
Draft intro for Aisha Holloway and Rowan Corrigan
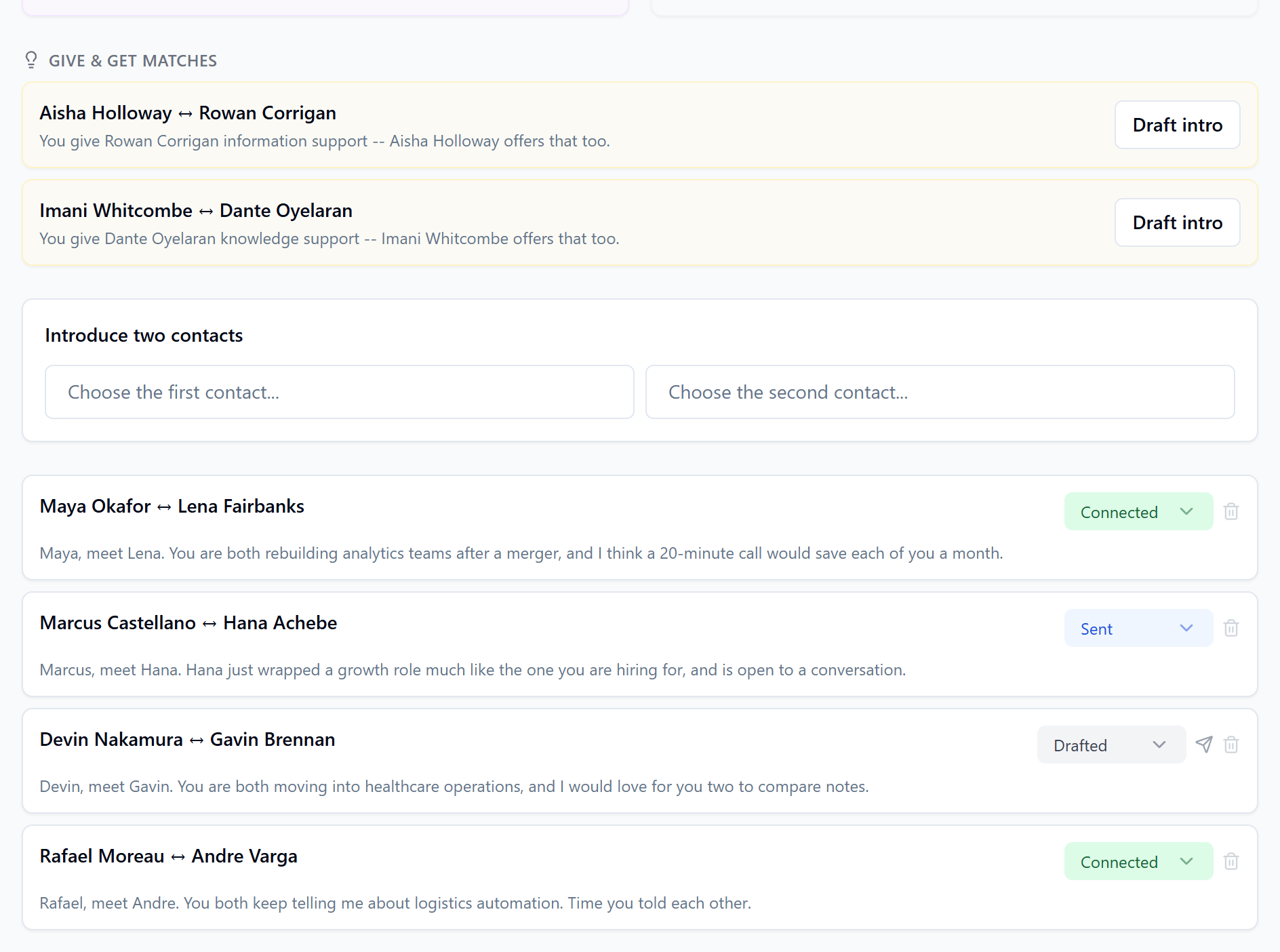[x=1178, y=125]
